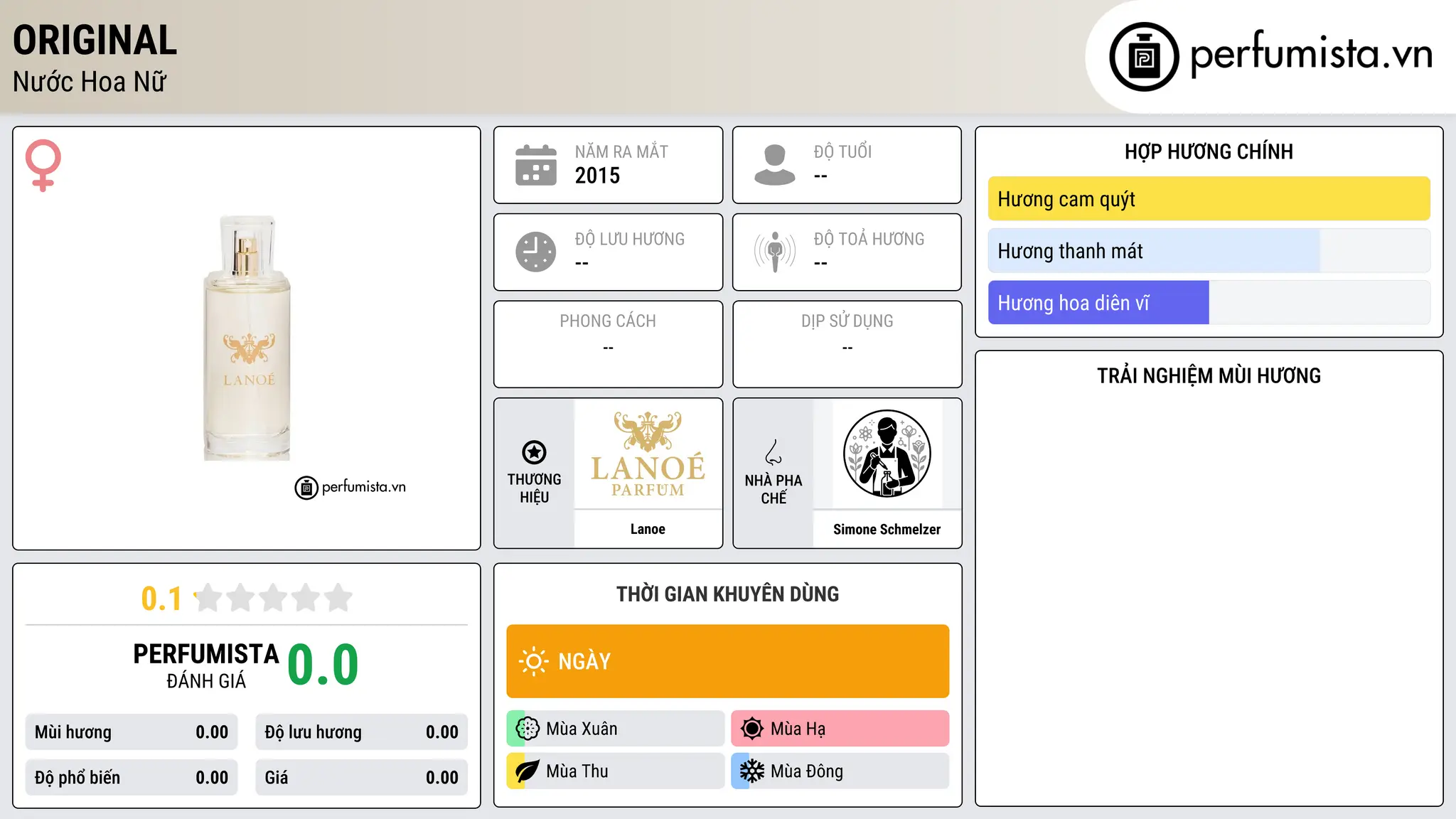Click the five-star rating row
The image size is (1456, 819).
tap(274, 598)
